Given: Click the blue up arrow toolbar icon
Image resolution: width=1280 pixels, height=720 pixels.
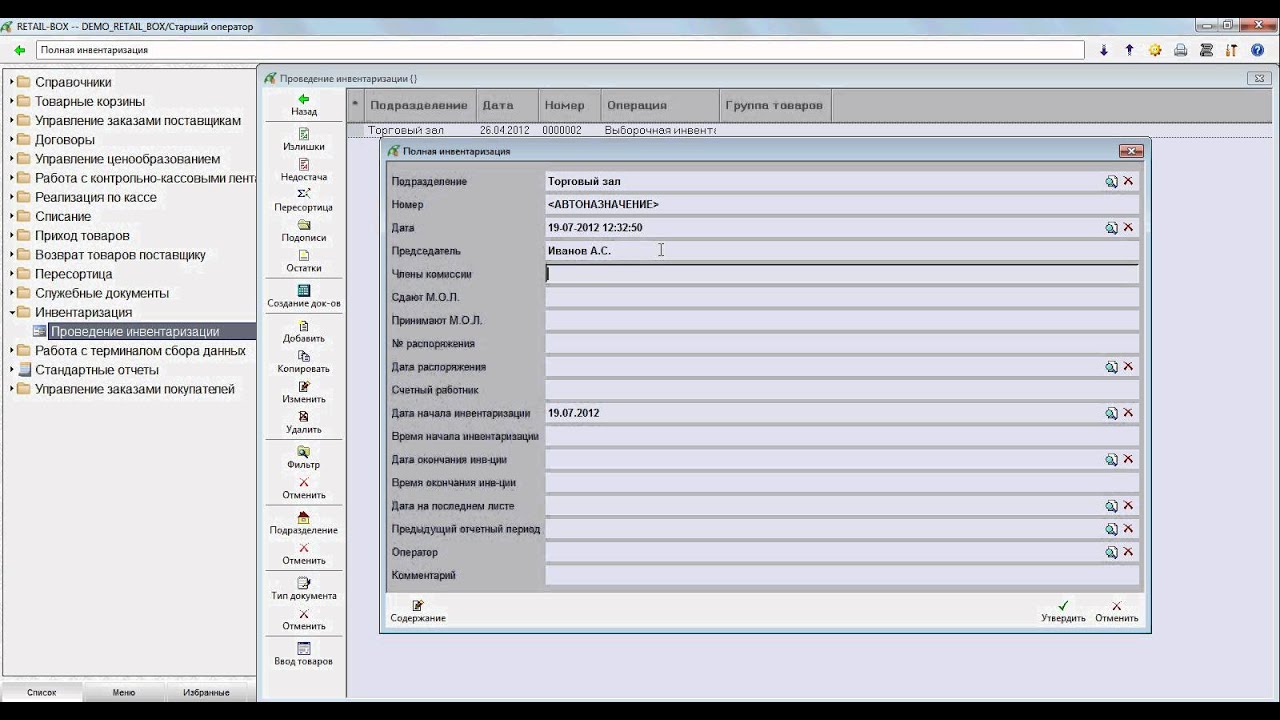Looking at the screenshot, I should tap(1129, 50).
